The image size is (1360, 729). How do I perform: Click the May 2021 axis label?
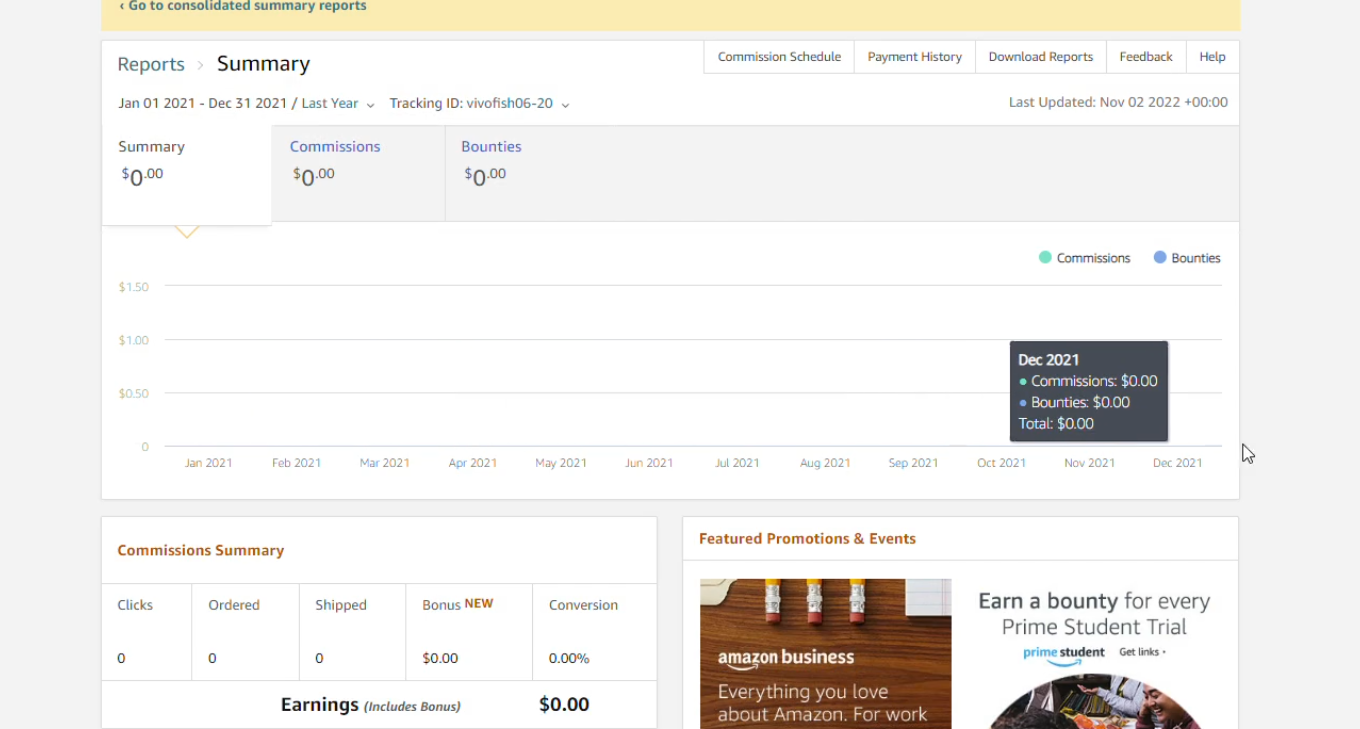tap(561, 463)
